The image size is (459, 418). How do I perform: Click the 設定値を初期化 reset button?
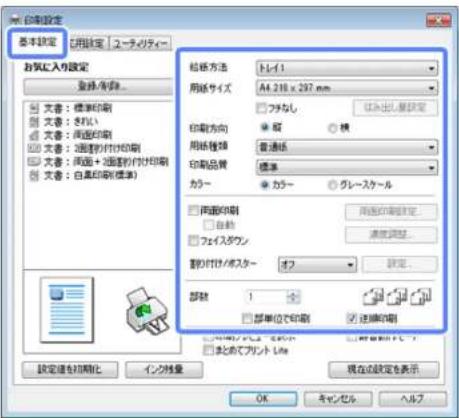coord(70,370)
